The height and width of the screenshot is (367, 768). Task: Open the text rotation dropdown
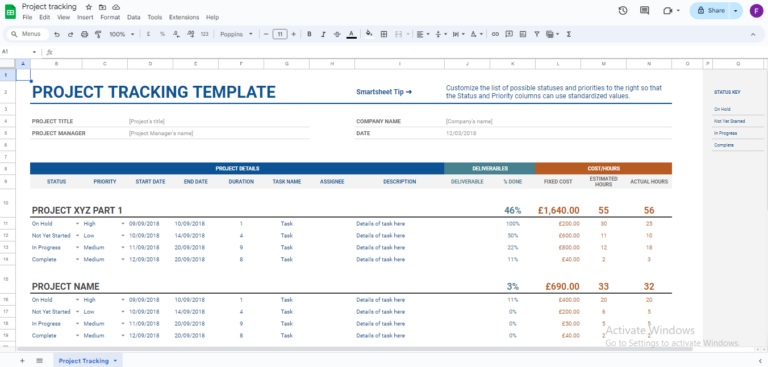coord(476,34)
